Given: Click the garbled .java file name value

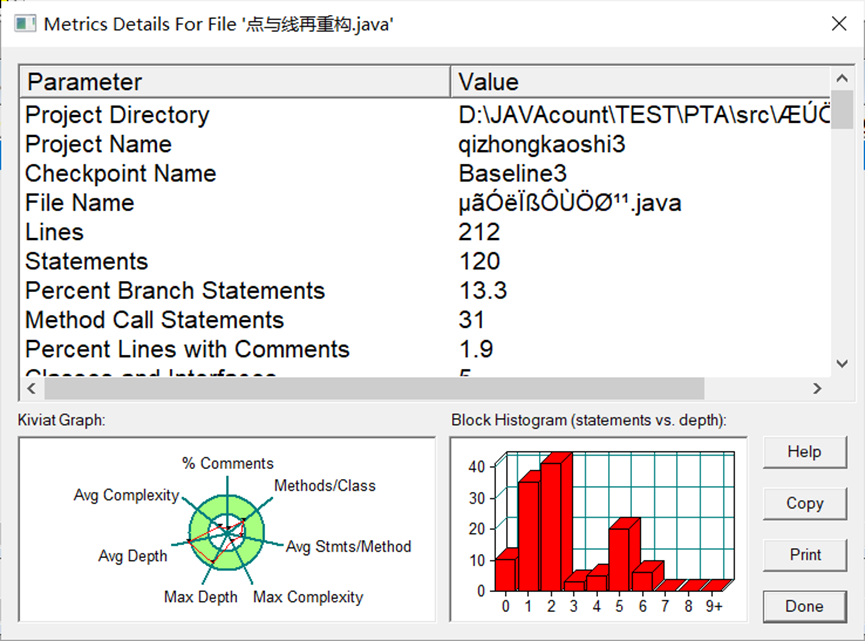Looking at the screenshot, I should coord(570,202).
